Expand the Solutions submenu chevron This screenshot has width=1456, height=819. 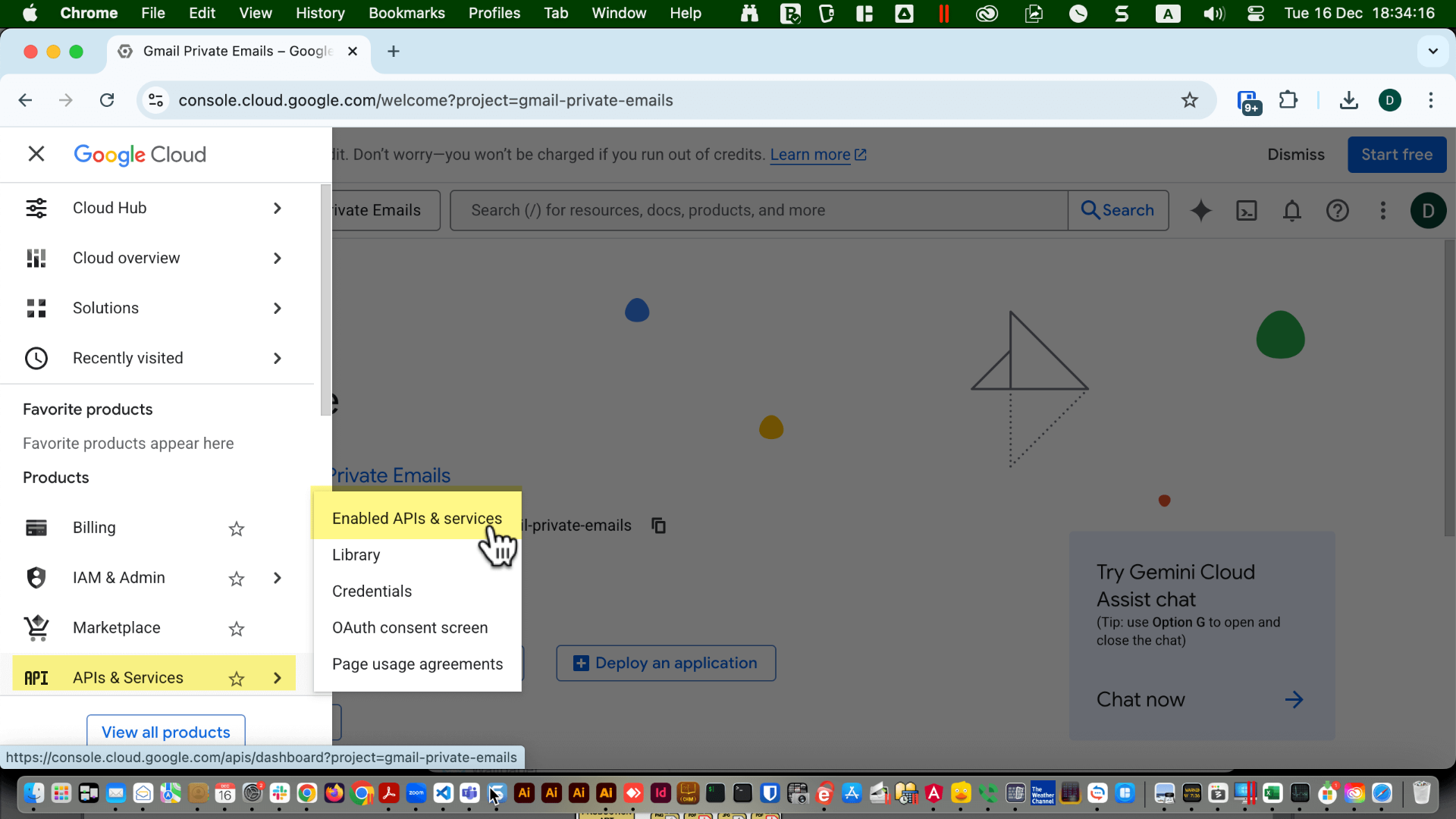278,308
